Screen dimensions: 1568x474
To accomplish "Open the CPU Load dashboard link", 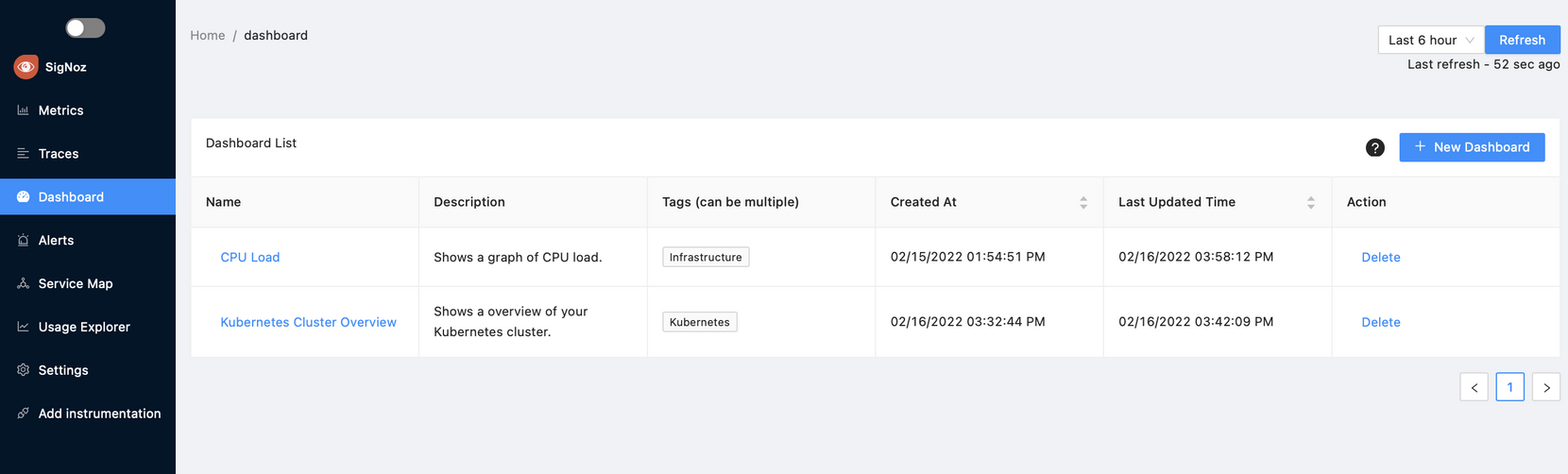I will coord(250,257).
